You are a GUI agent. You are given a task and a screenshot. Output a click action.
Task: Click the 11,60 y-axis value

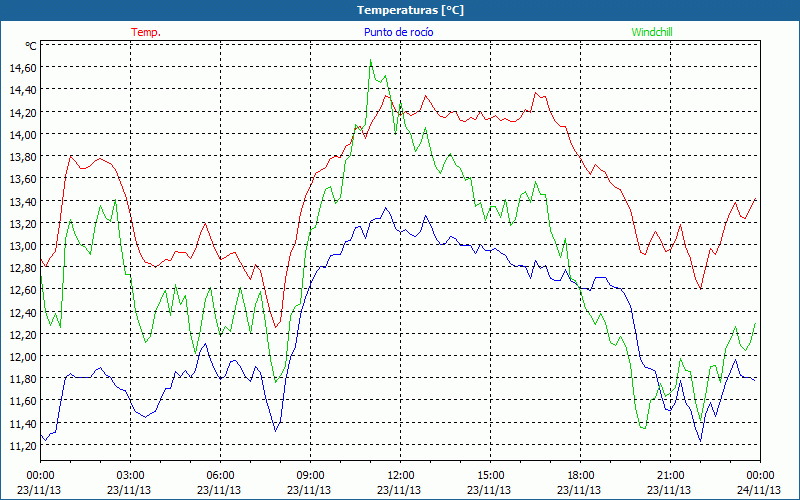point(22,401)
